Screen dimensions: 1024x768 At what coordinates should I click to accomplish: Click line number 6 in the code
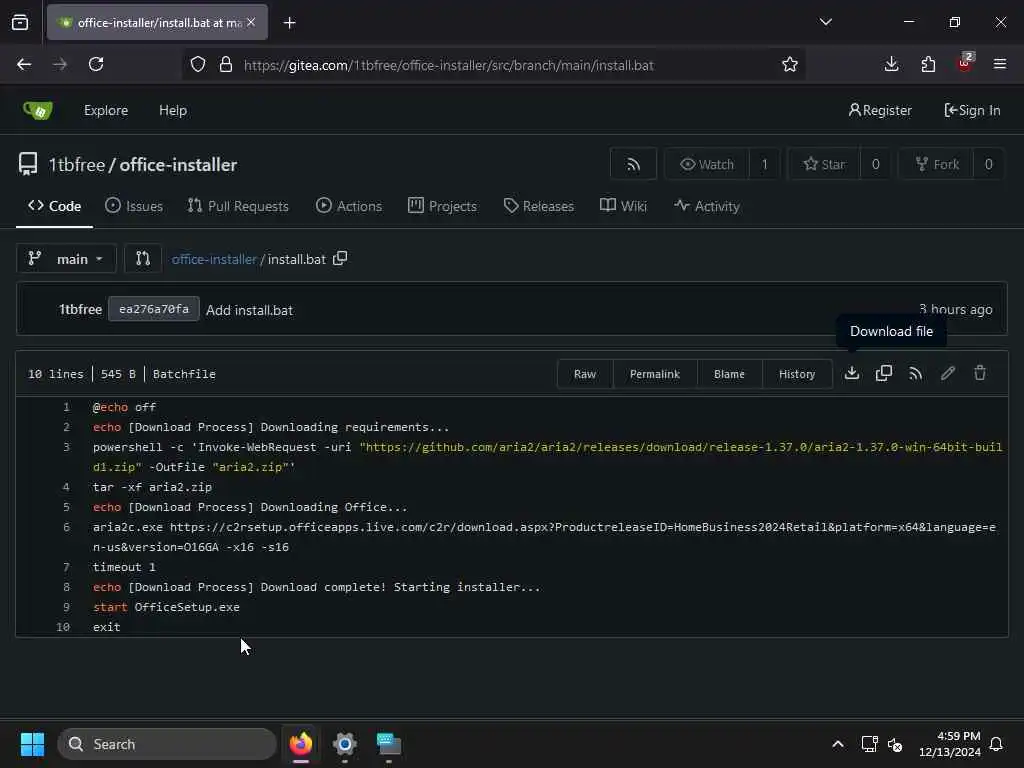point(66,527)
